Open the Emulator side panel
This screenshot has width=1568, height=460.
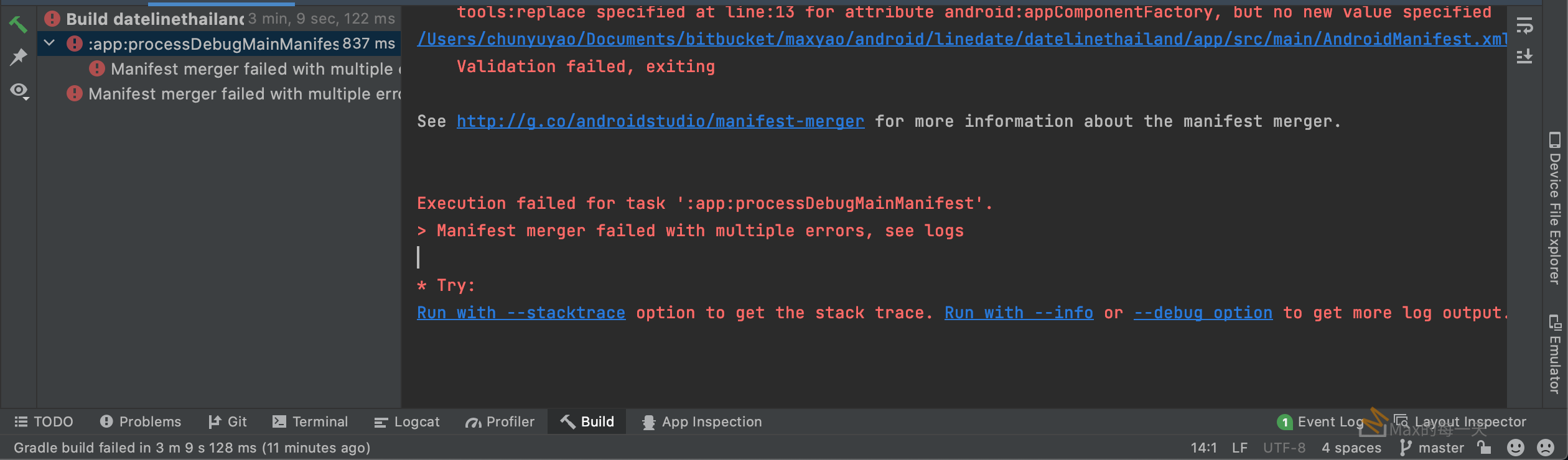(1554, 354)
